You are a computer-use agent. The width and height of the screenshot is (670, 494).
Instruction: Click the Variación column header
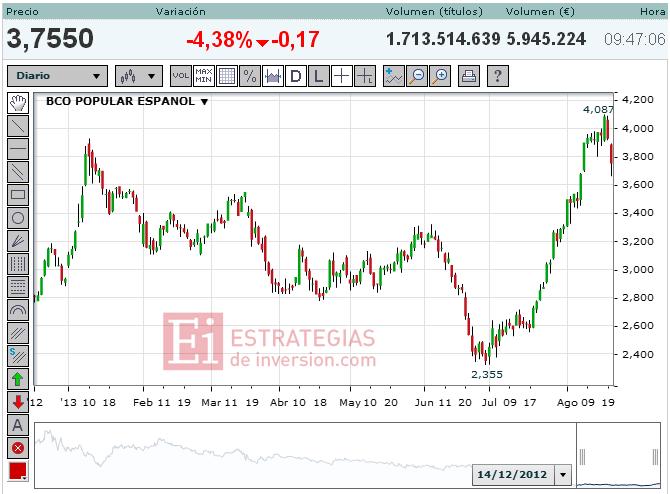181,12
